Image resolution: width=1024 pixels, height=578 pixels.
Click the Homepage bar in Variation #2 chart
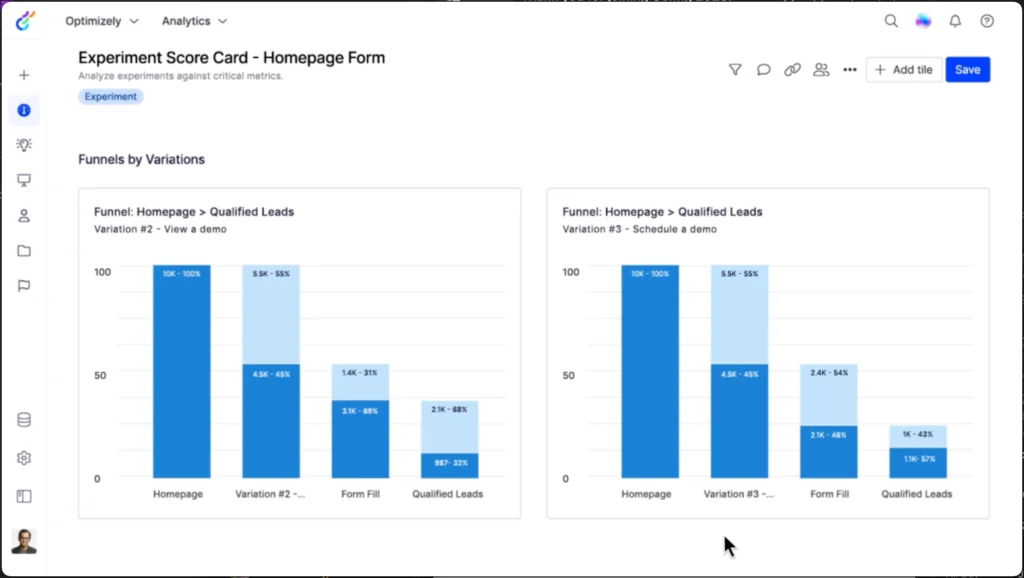point(182,372)
